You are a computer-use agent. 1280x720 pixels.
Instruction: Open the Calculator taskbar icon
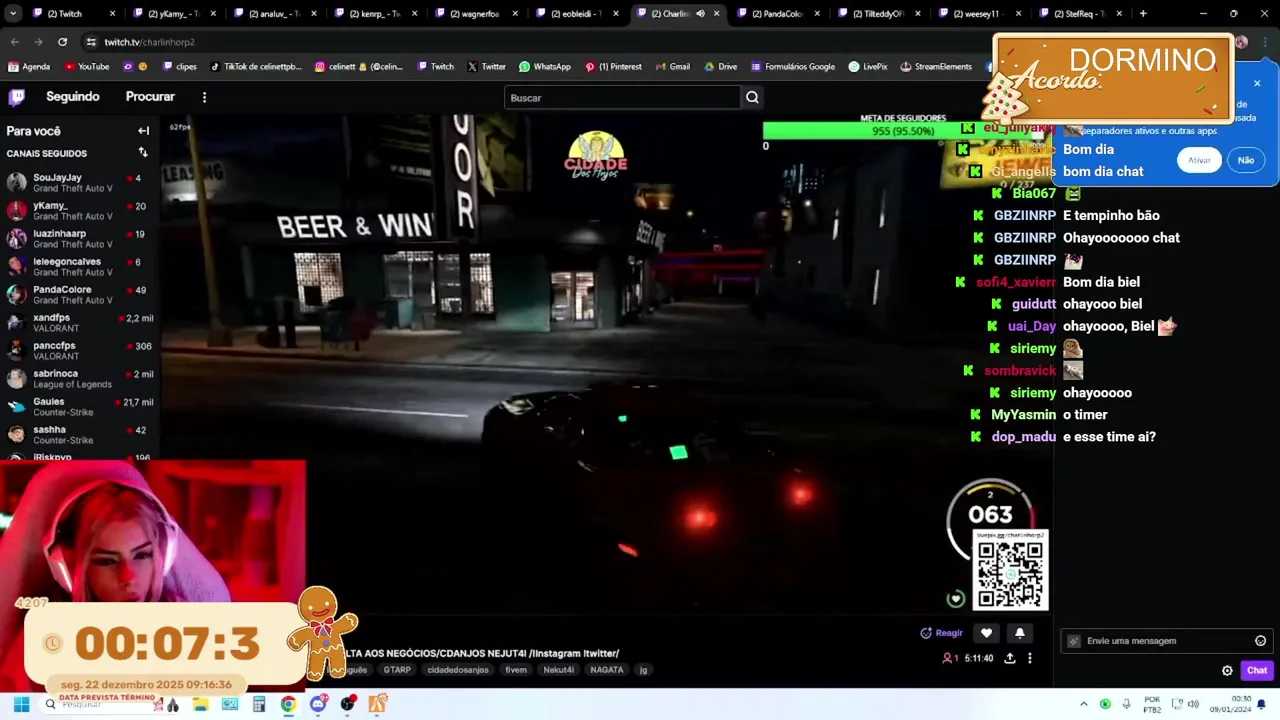[x=259, y=704]
